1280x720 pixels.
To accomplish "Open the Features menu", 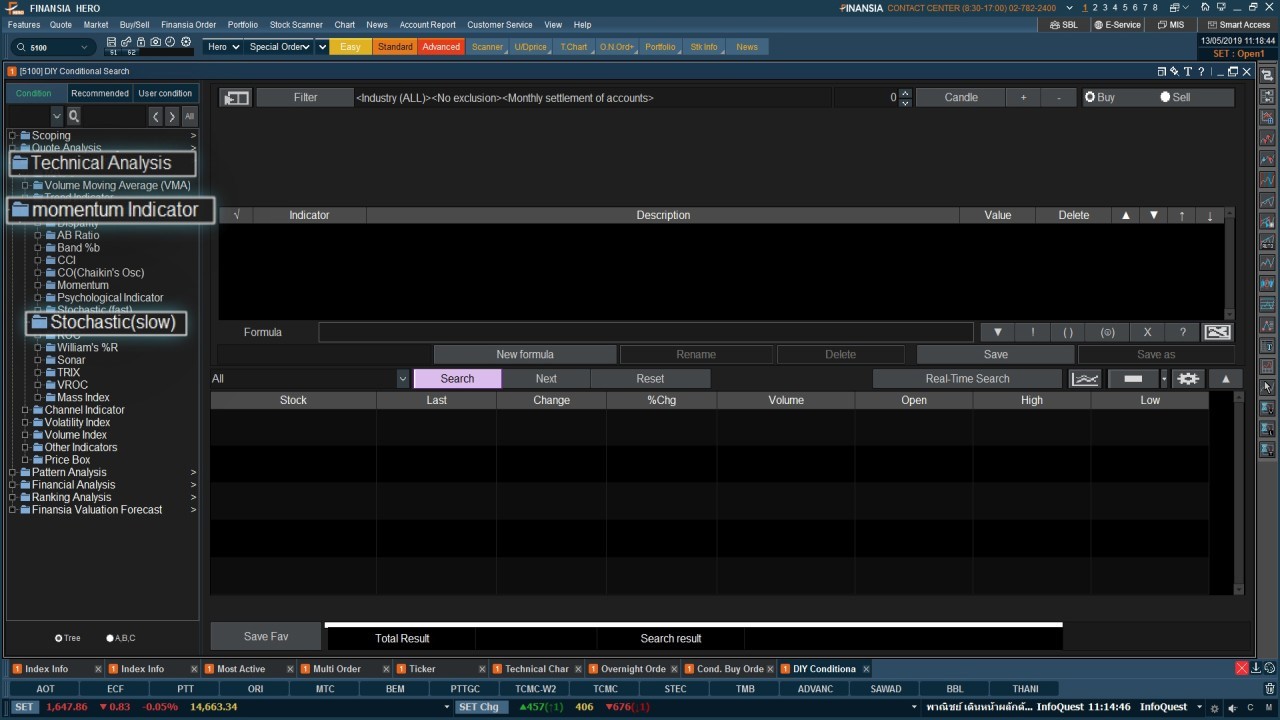I will pos(24,25).
